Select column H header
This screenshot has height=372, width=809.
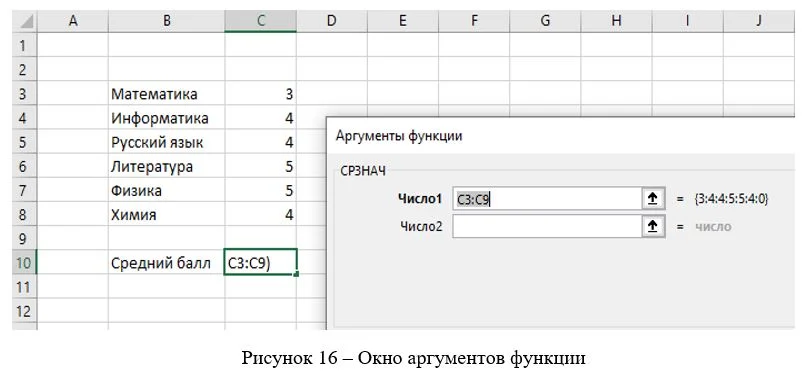click(x=616, y=22)
